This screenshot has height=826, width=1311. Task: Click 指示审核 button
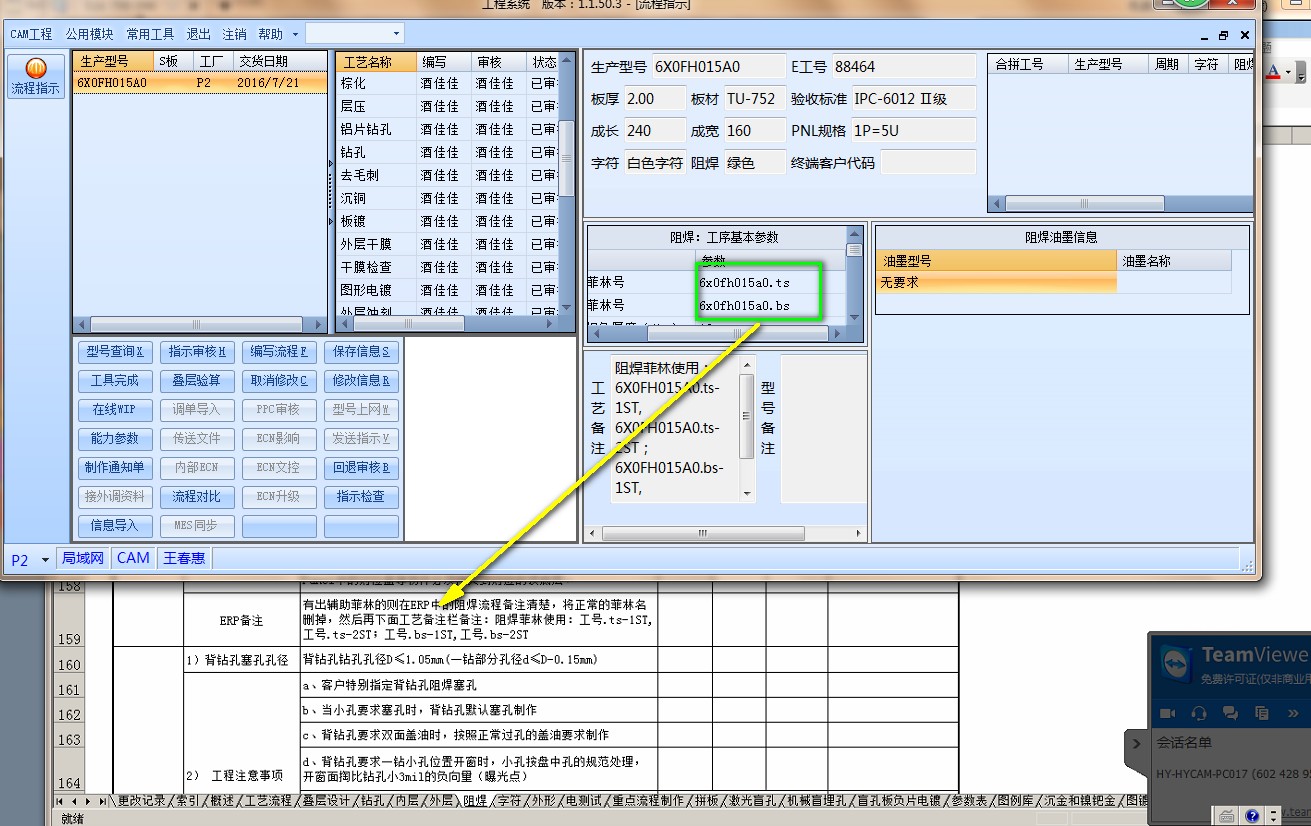point(197,352)
